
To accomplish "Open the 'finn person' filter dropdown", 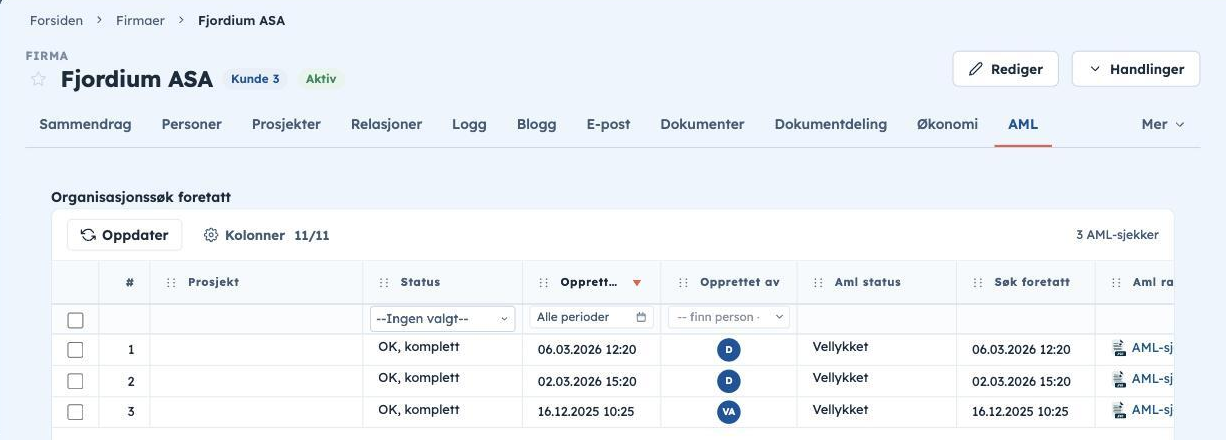I will pos(729,317).
